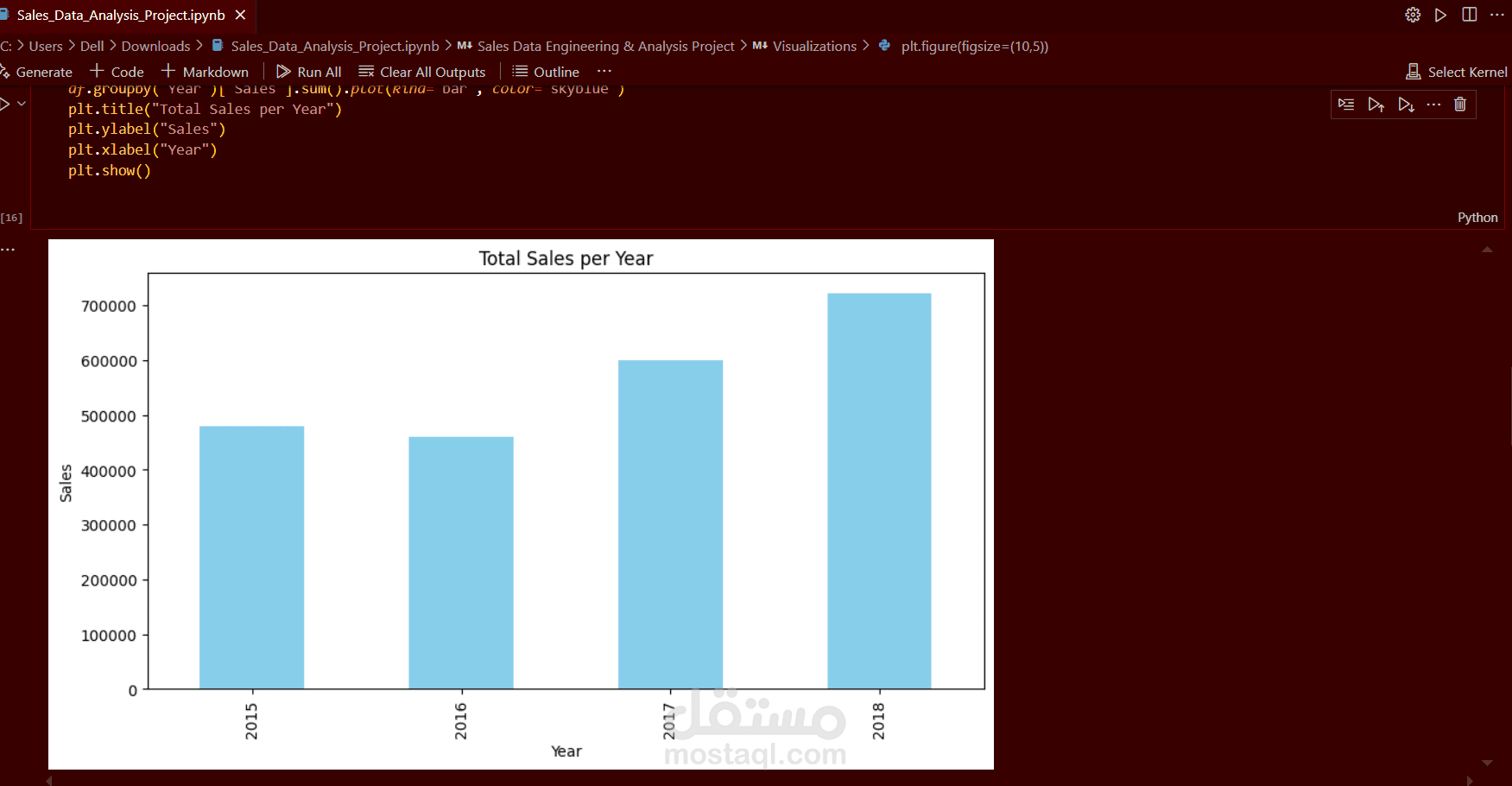The height and width of the screenshot is (786, 1512).
Task: Click the vertical scrollbar up arrow
Action: coord(1487,250)
